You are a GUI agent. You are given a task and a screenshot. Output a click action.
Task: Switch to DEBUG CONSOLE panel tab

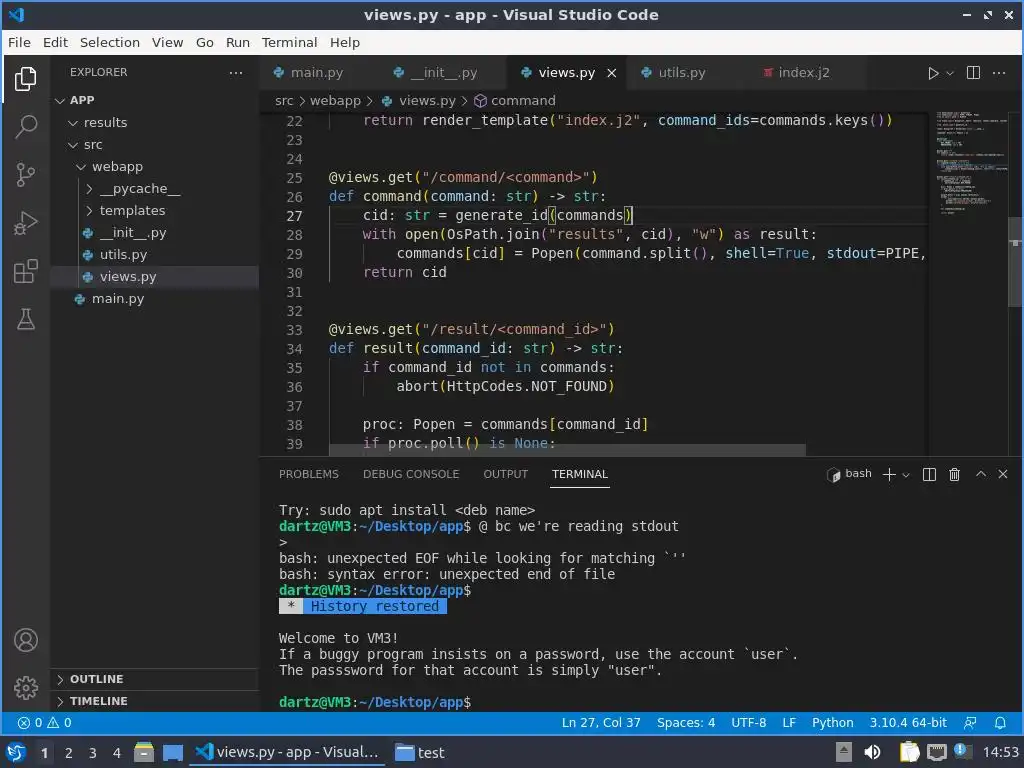coord(411,474)
